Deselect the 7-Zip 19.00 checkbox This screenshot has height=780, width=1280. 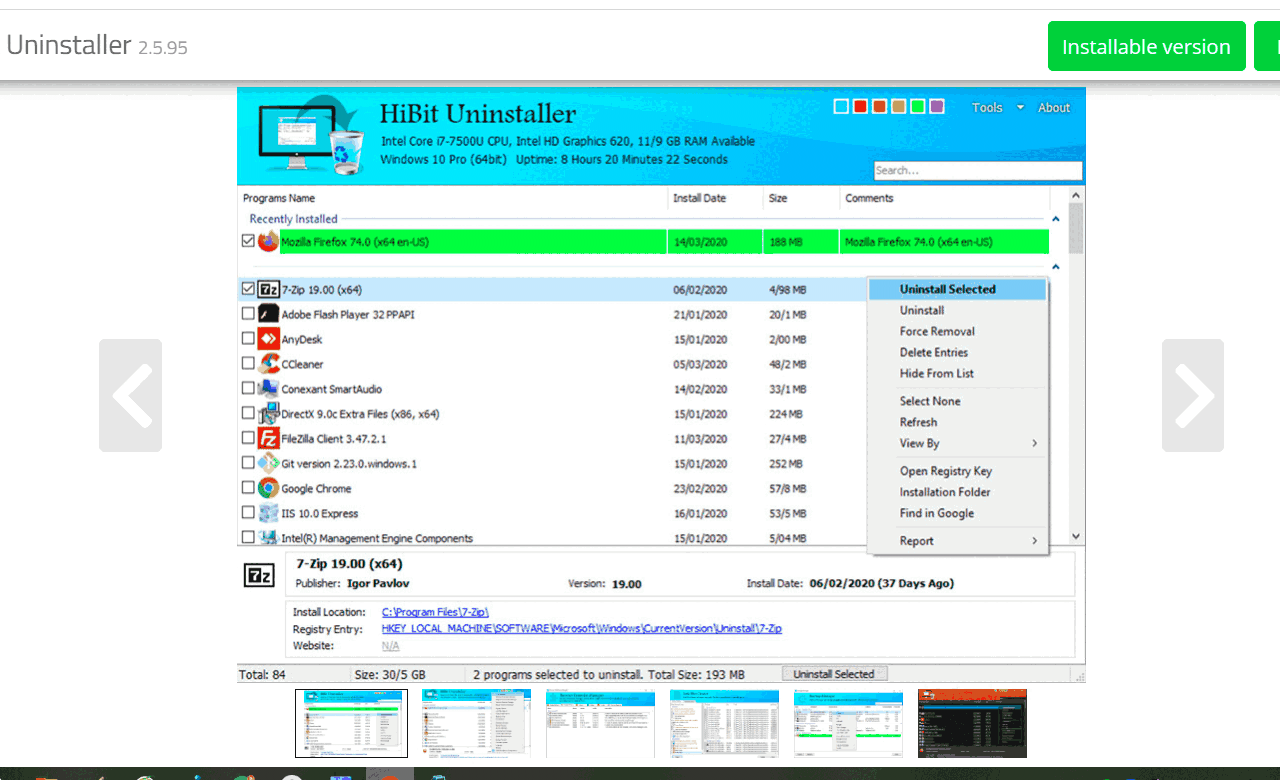[x=248, y=289]
